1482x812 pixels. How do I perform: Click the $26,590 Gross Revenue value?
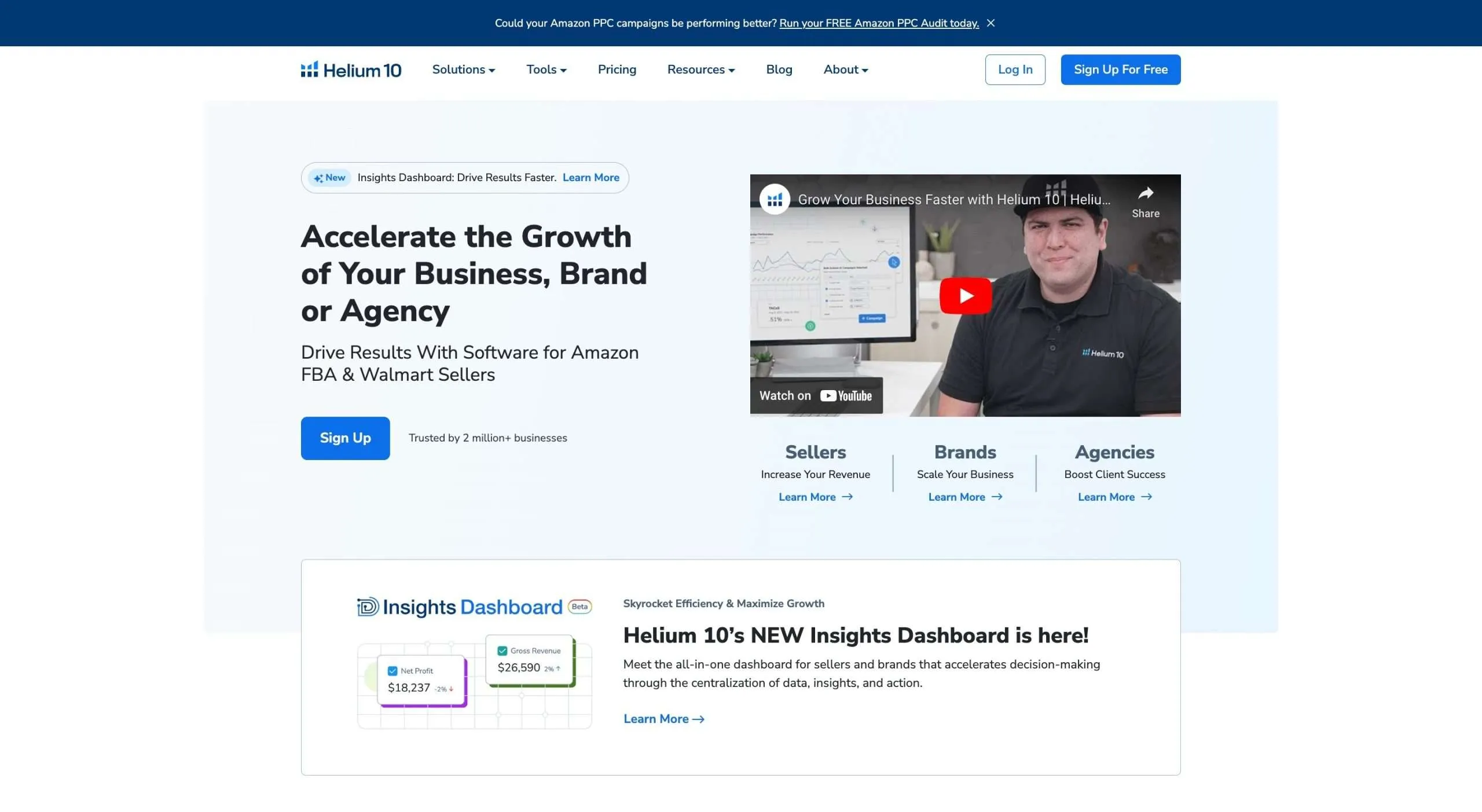pyautogui.click(x=519, y=667)
